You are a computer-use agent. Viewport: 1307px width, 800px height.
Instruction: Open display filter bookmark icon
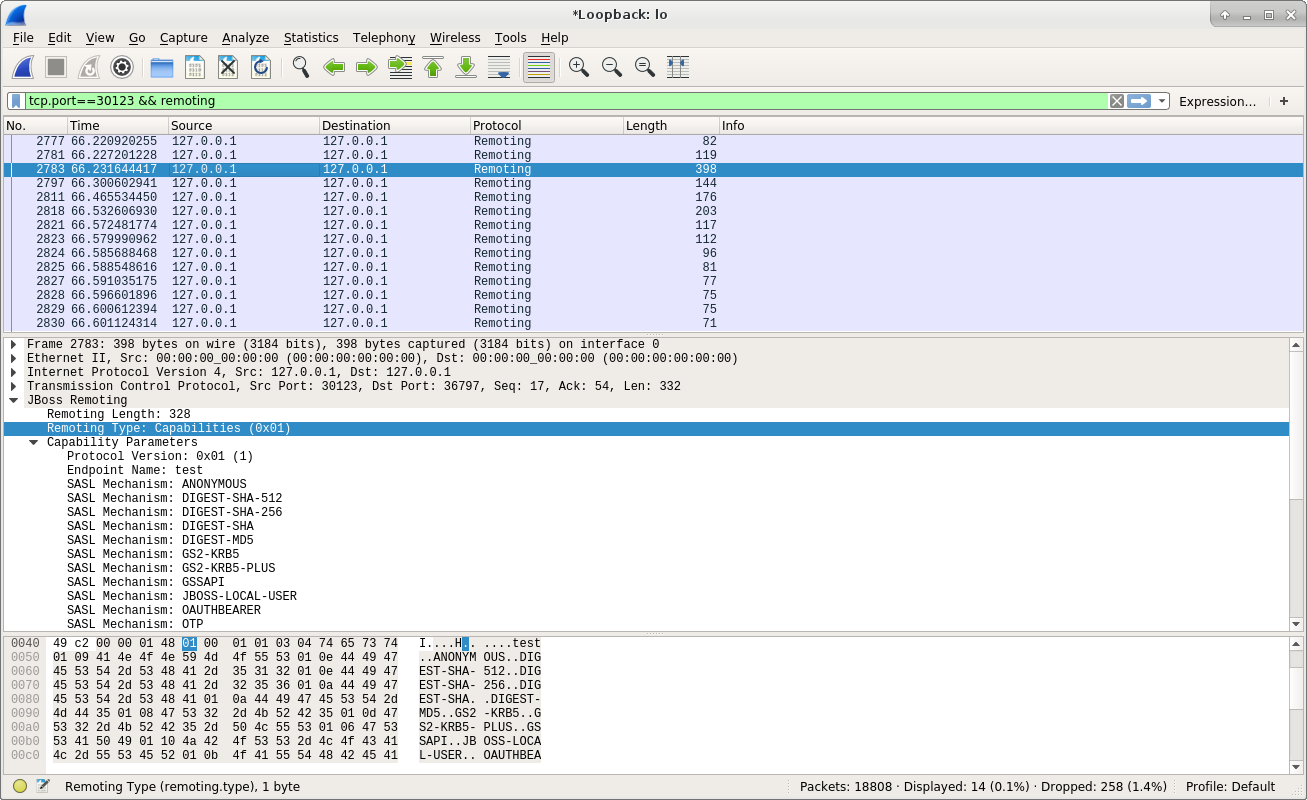16,101
